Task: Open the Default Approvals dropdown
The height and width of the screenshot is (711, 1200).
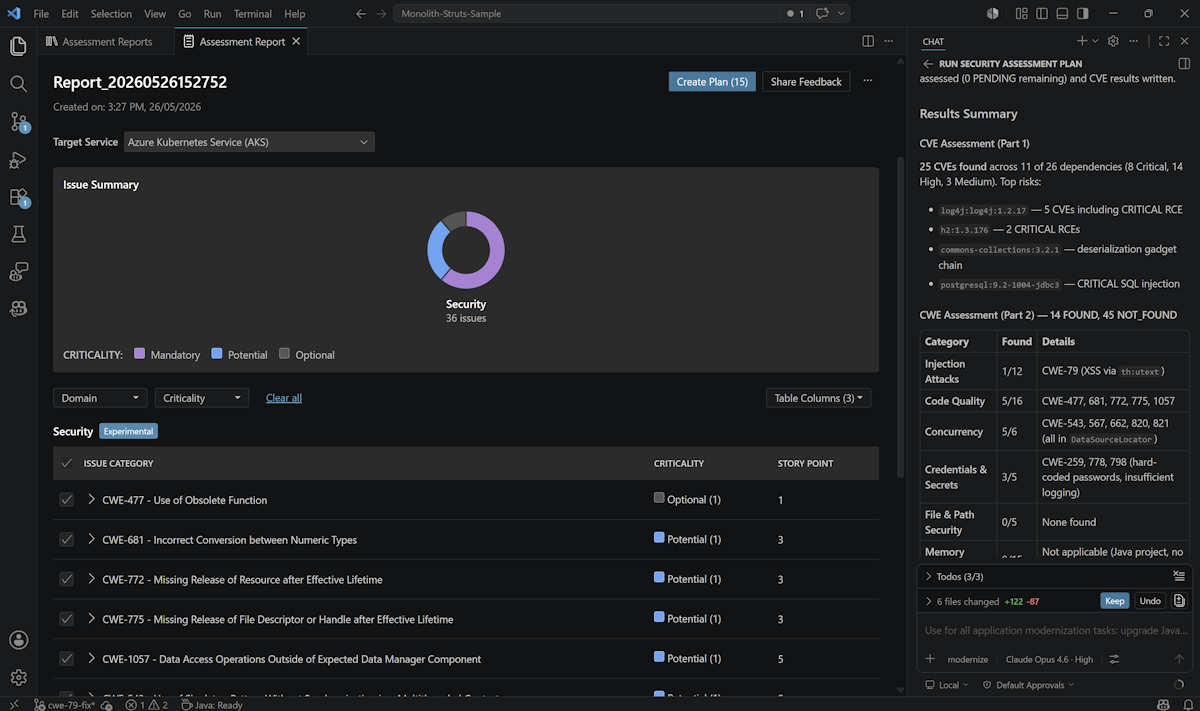Action: tap(1028, 685)
